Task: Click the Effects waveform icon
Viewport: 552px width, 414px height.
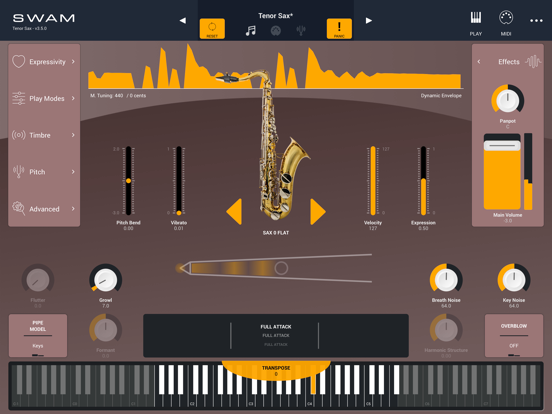Action: click(x=533, y=62)
